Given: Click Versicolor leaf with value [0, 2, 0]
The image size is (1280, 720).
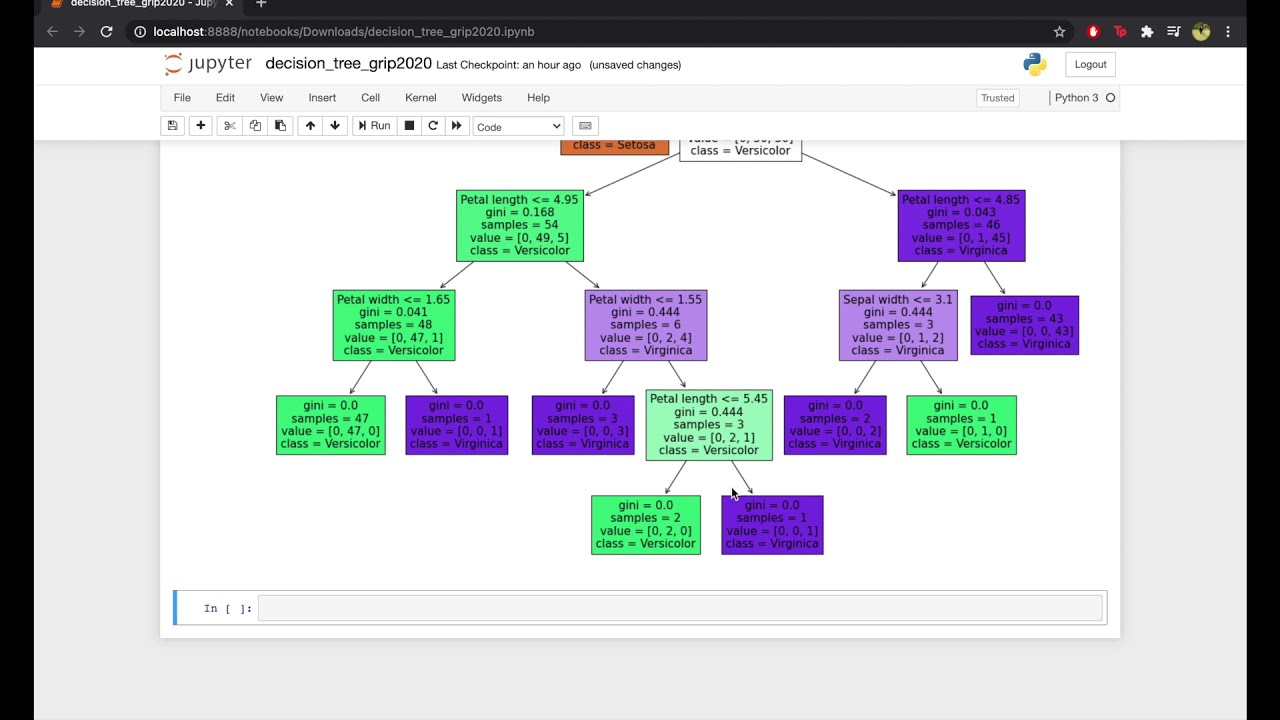Looking at the screenshot, I should [x=646, y=525].
